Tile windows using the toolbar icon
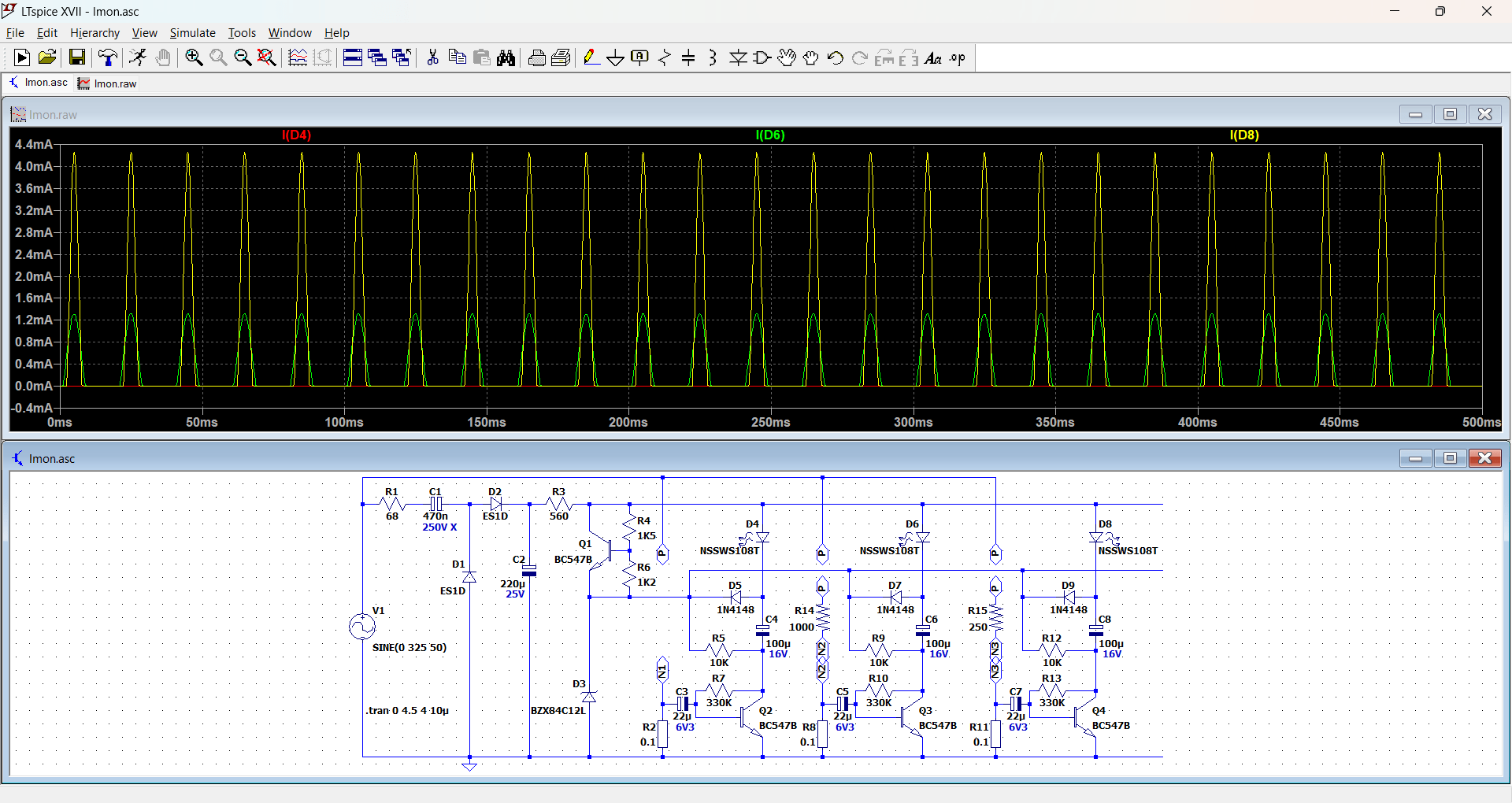The height and width of the screenshot is (803, 1512). [x=353, y=57]
